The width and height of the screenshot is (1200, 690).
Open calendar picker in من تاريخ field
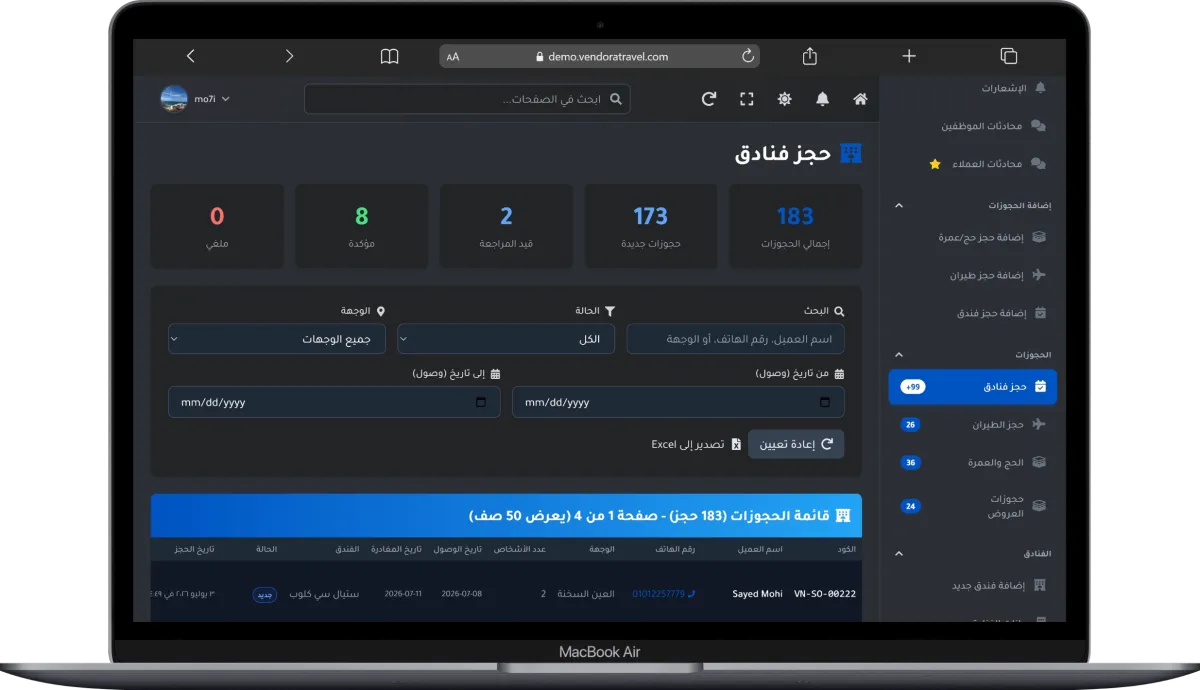point(825,402)
